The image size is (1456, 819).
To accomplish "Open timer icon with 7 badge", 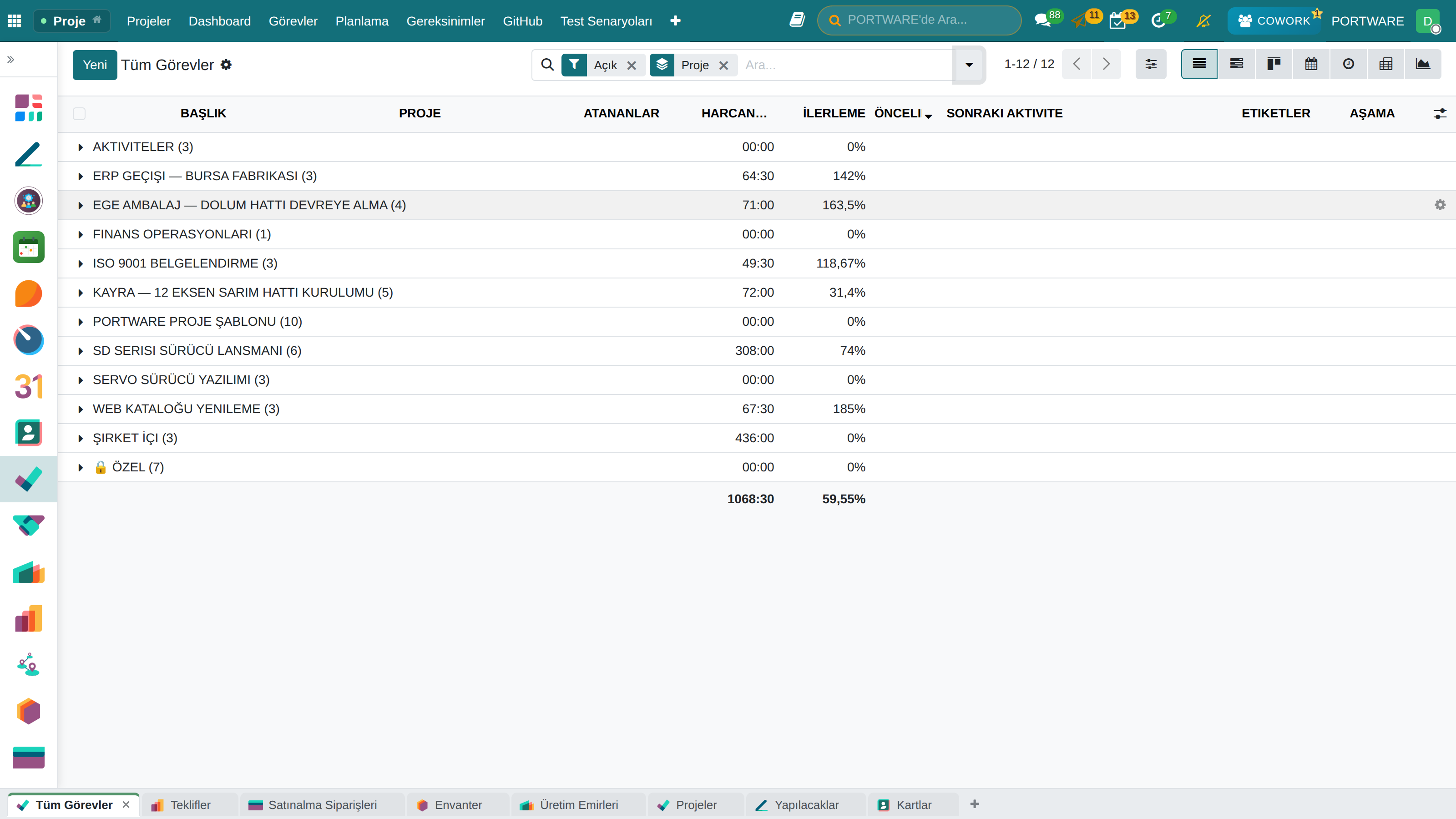I will click(1163, 20).
